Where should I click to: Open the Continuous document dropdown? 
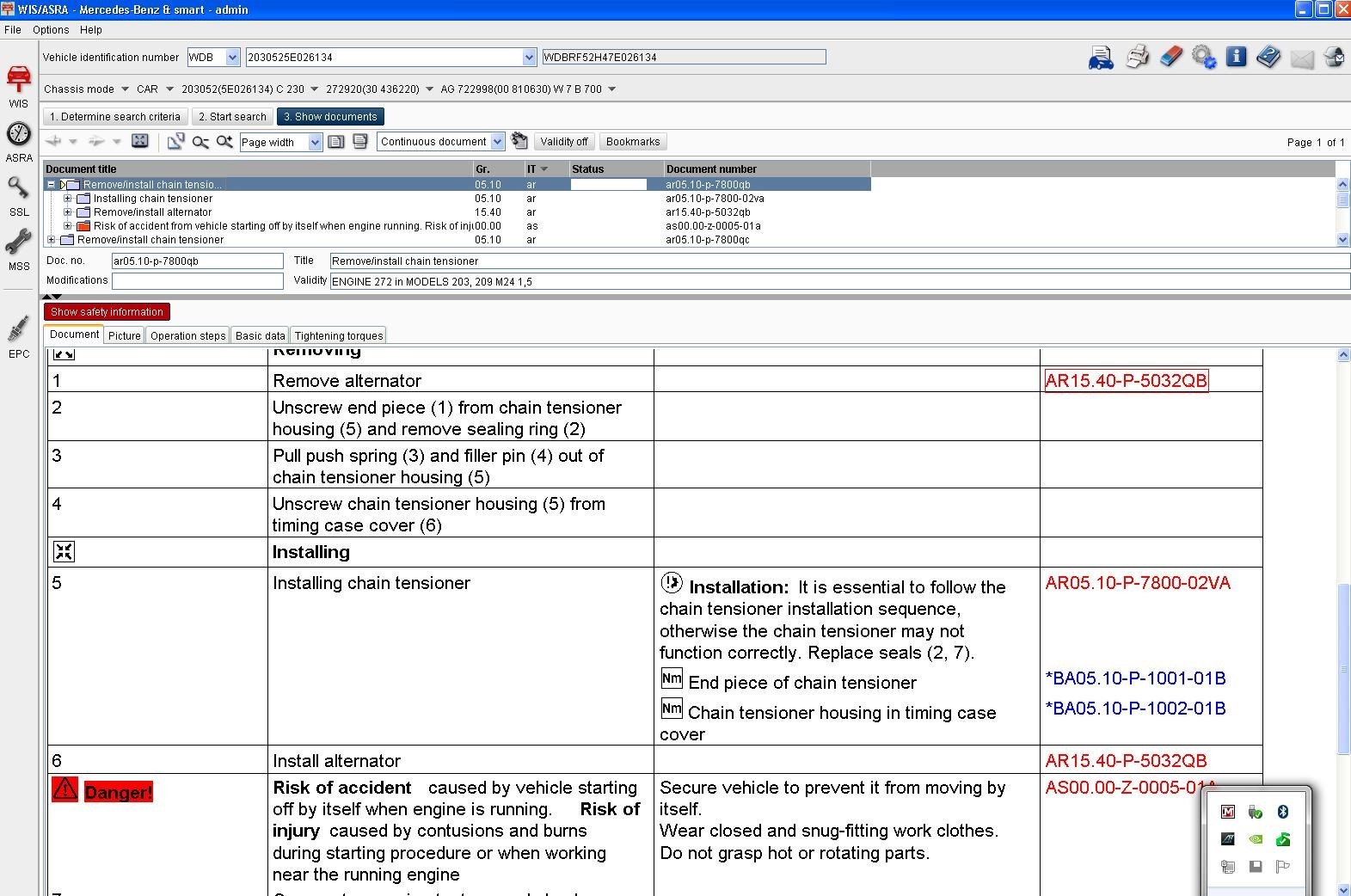(497, 143)
